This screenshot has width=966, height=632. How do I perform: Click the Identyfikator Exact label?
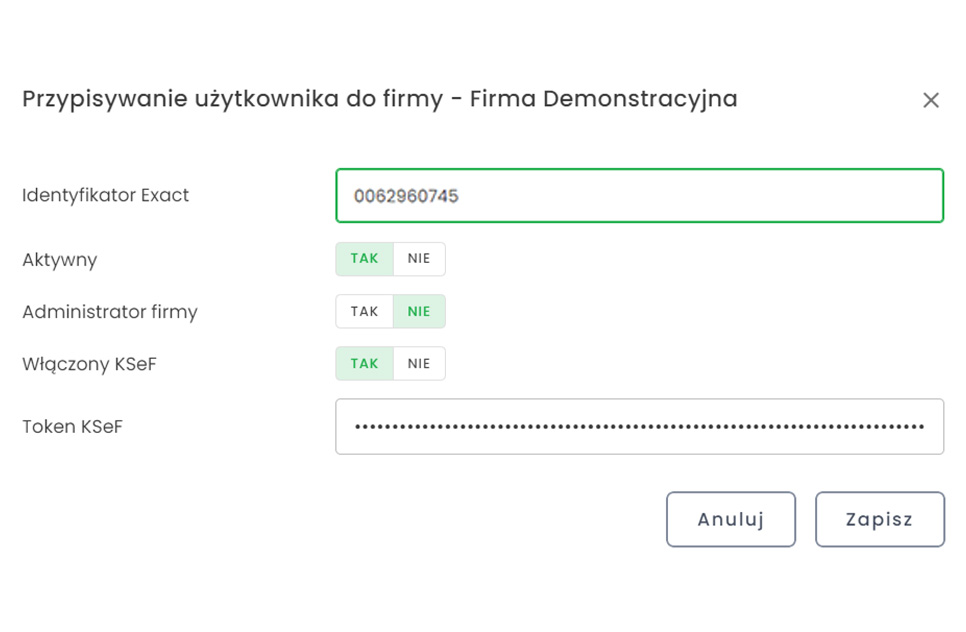pyautogui.click(x=105, y=196)
